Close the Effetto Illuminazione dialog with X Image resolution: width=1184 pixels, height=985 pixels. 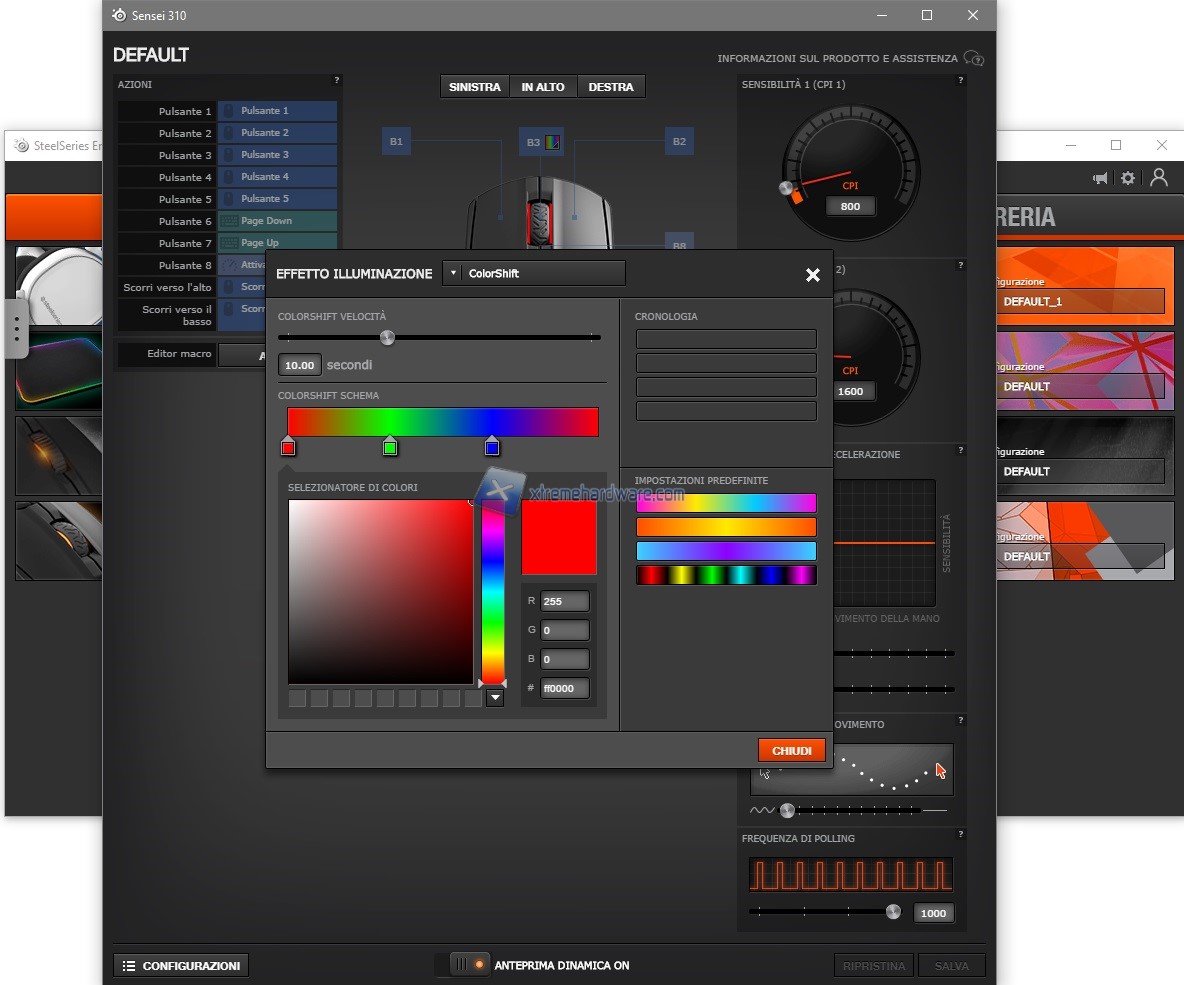812,275
